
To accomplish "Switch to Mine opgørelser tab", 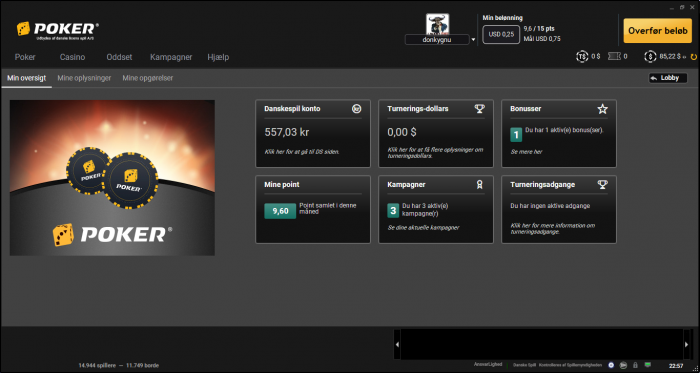I will (x=148, y=78).
